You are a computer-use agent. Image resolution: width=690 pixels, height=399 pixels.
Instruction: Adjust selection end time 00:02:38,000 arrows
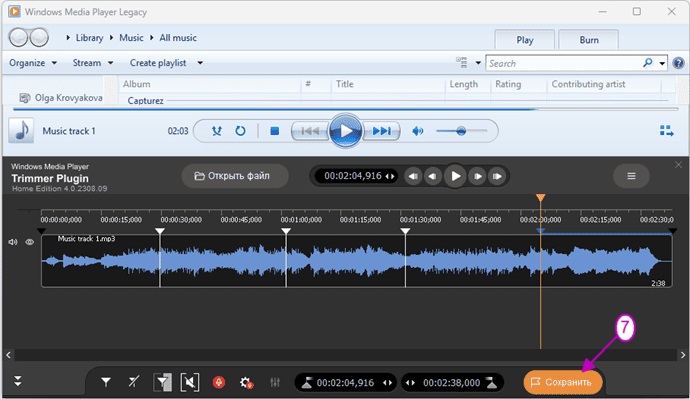(410, 383)
